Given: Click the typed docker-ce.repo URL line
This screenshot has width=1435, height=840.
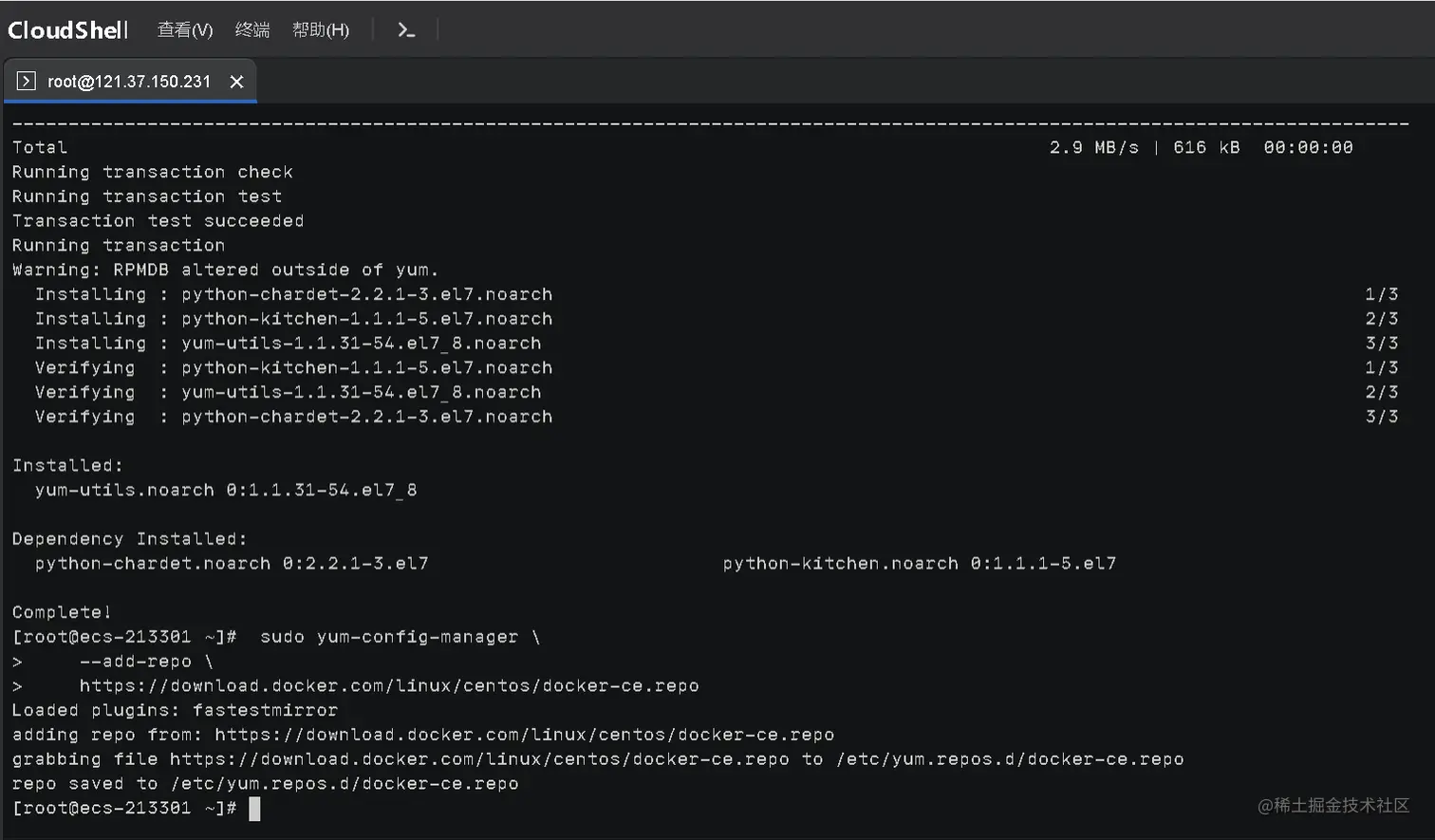Looking at the screenshot, I should click(x=389, y=686).
